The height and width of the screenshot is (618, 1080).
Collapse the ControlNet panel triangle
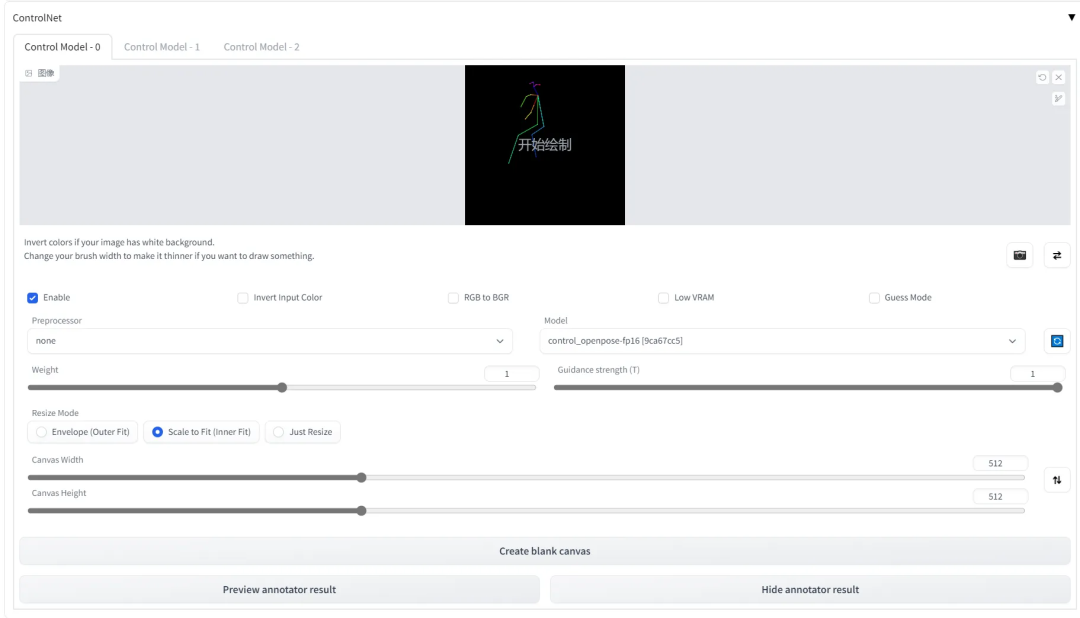click(1071, 17)
